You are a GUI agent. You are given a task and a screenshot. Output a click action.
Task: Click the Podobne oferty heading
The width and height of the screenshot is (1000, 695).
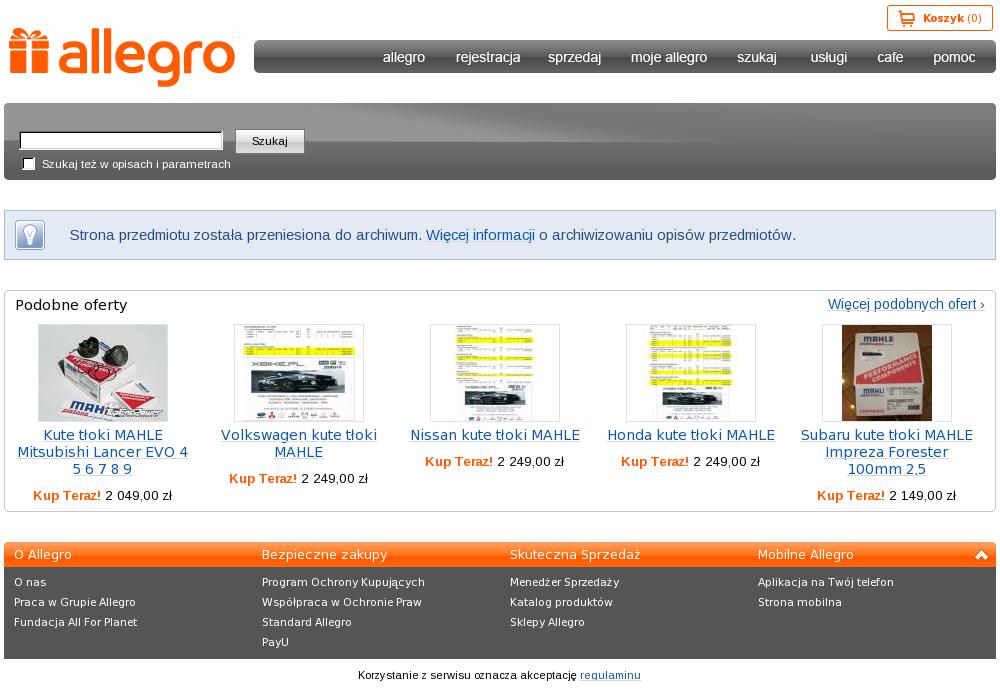coord(71,305)
